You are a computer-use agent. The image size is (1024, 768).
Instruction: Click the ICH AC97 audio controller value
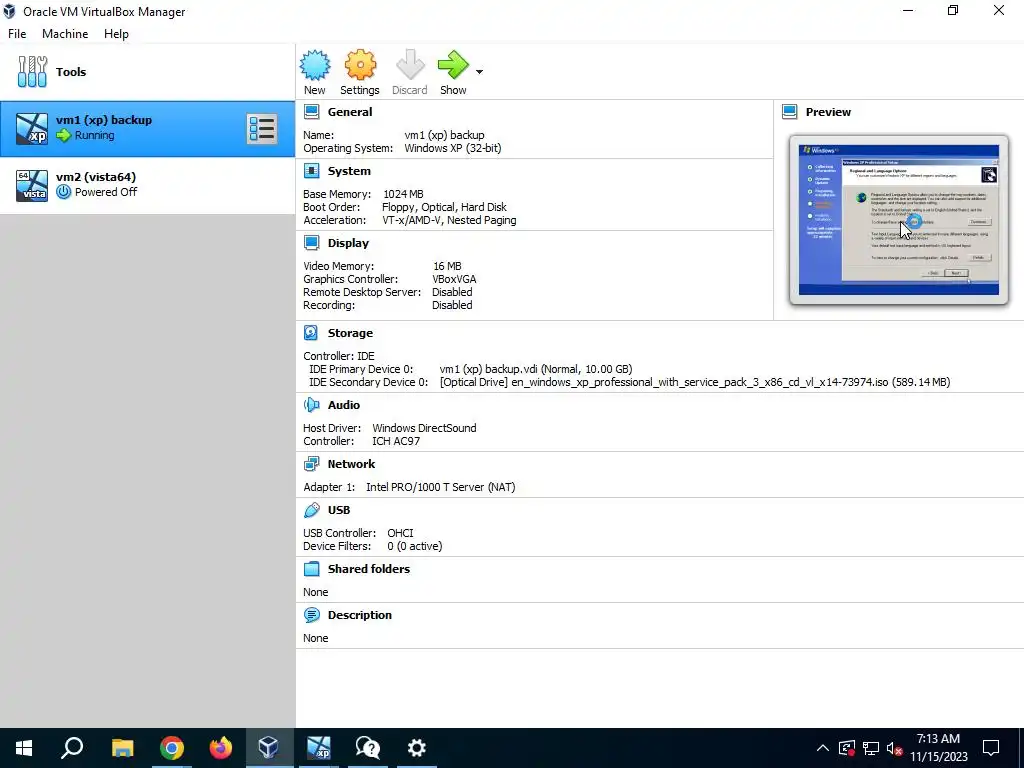(x=396, y=441)
